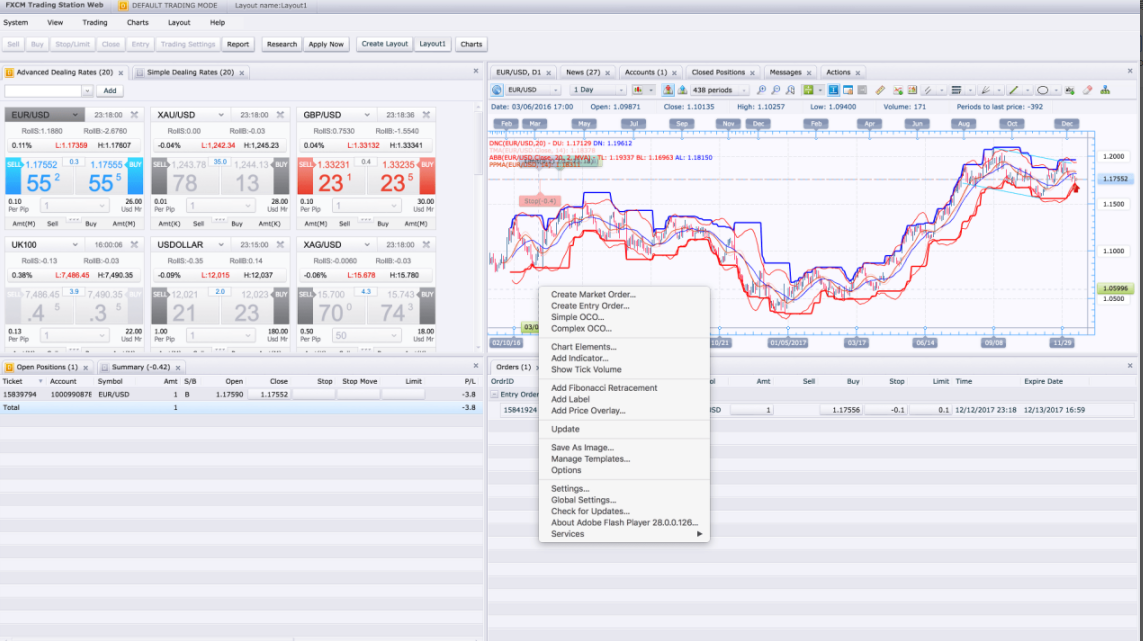
Task: Open the Services submenu
Action: [x=624, y=534]
